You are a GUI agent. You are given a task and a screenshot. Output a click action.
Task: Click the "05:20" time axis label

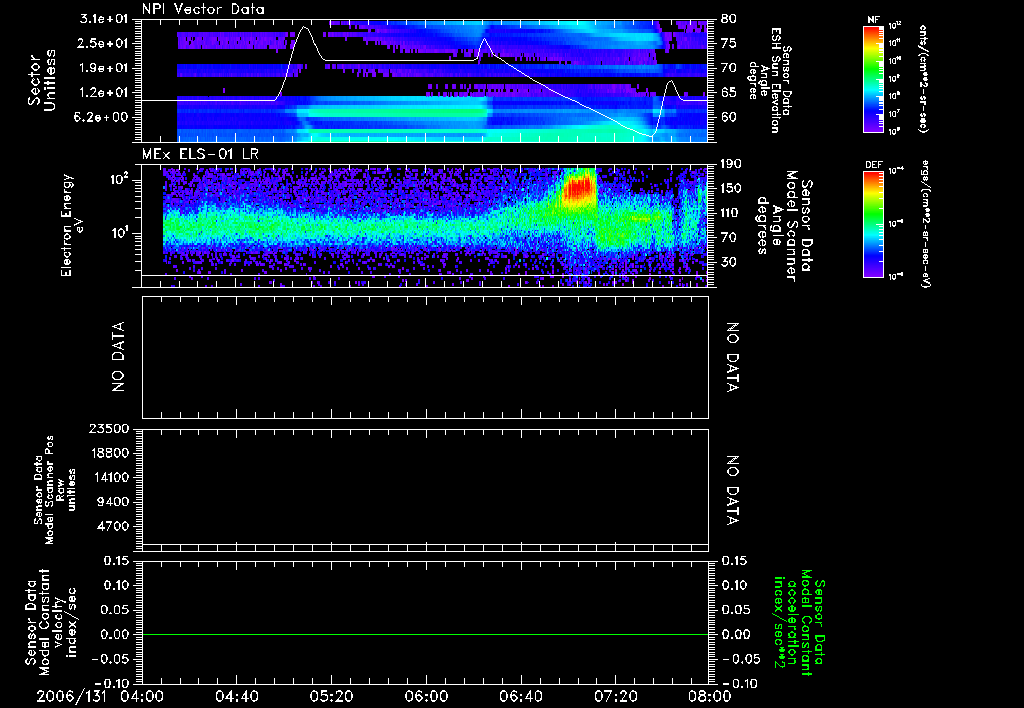(x=331, y=696)
